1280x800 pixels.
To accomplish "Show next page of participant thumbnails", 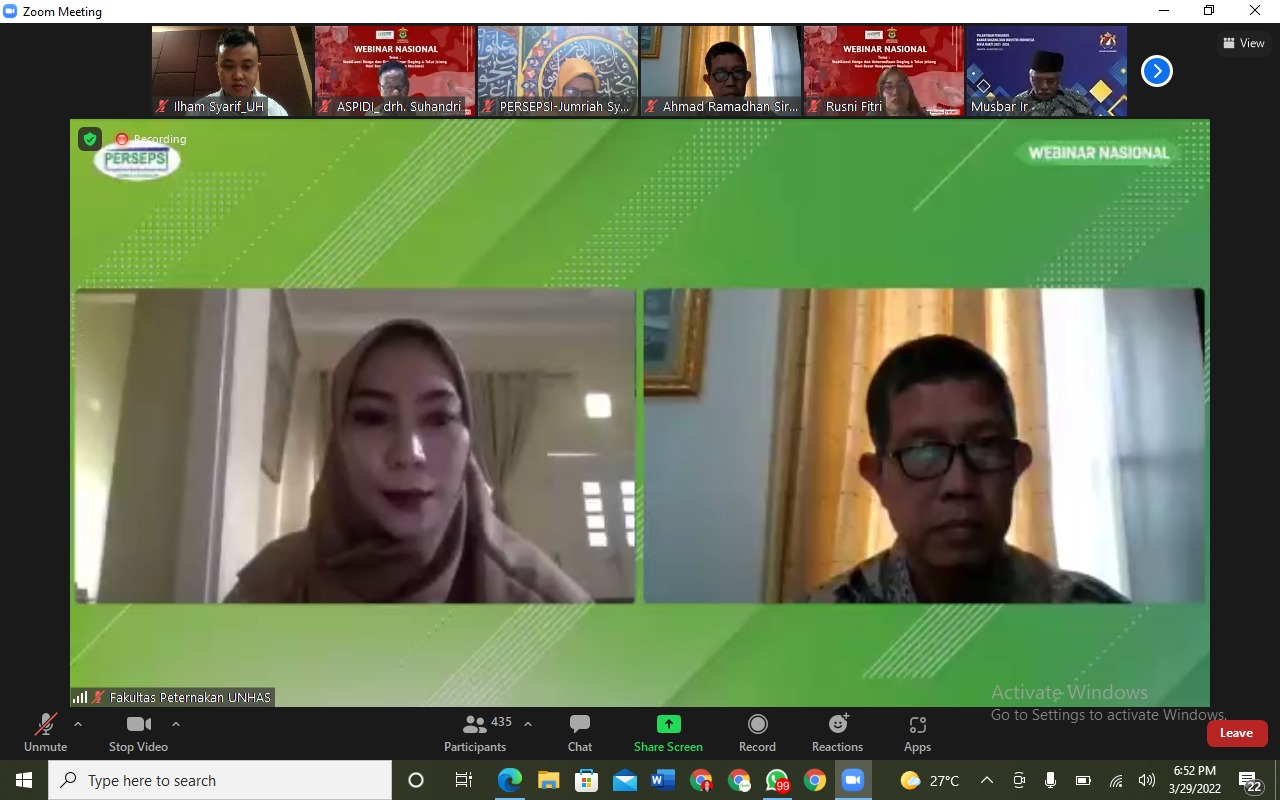I will [1157, 71].
